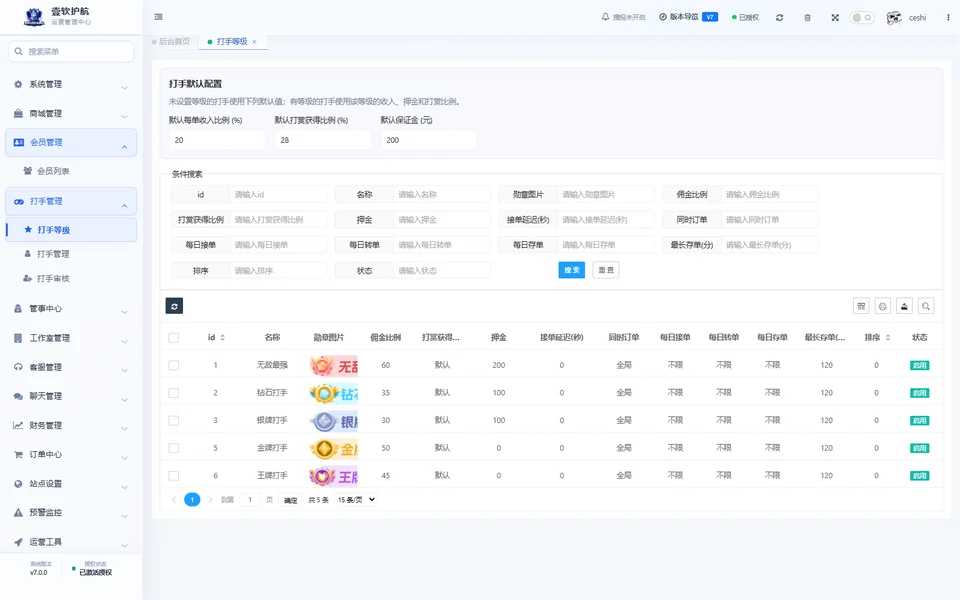Viewport: 960px width, 600px height.
Task: Close the 打手等级 tab
Action: 255,42
